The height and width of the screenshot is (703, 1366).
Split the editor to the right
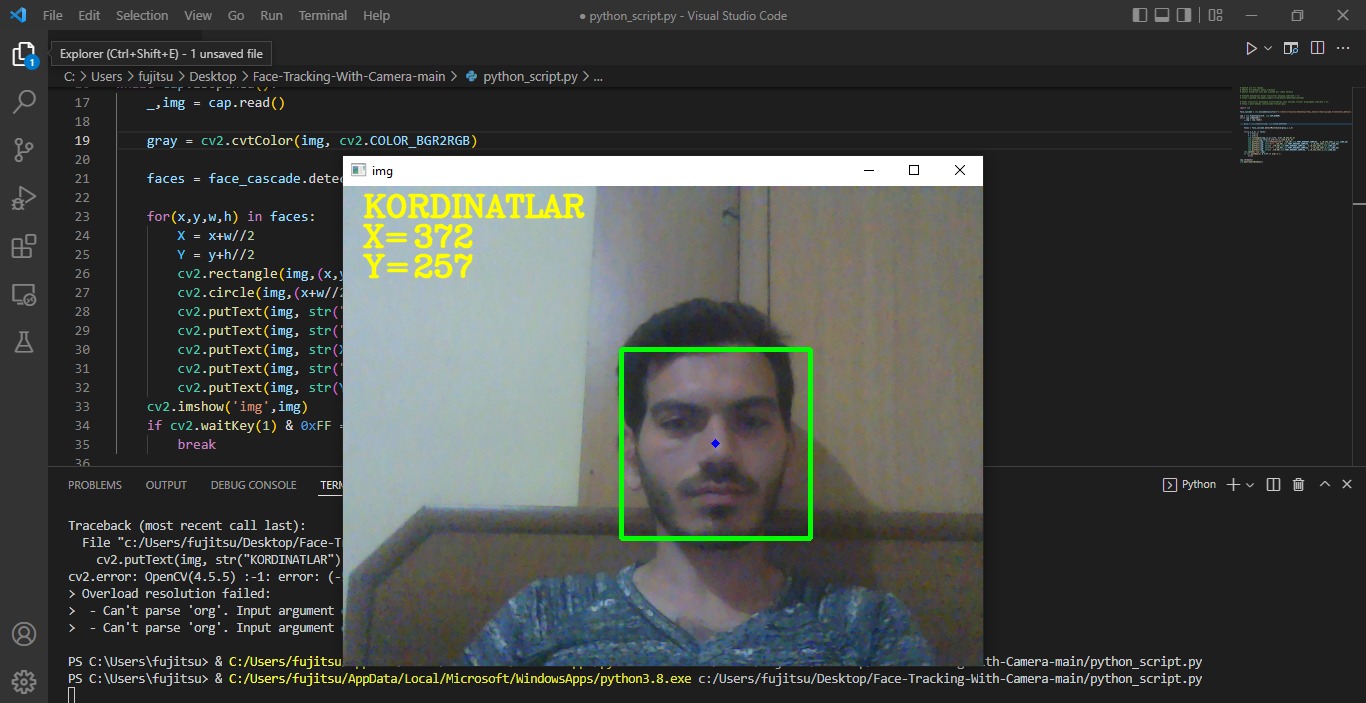pyautogui.click(x=1318, y=47)
